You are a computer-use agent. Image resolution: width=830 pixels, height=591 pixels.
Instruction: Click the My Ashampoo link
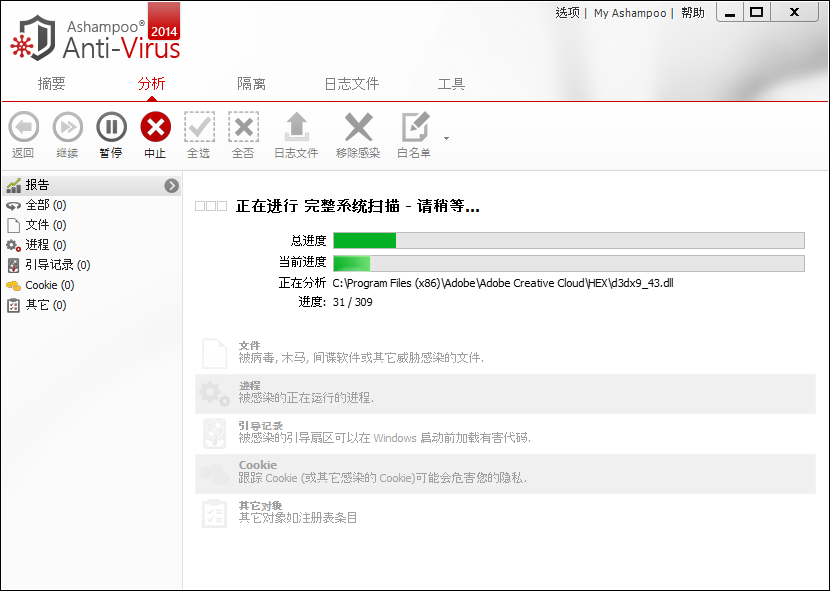[x=630, y=13]
